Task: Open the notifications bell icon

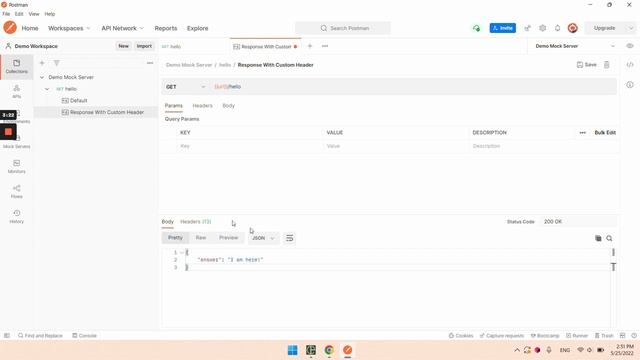Action: 558,28
